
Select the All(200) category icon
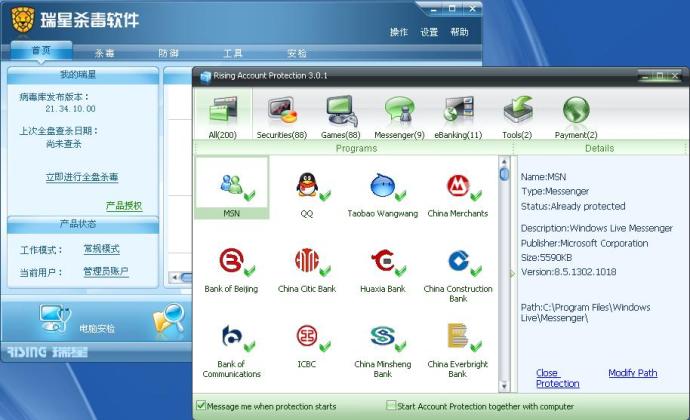[x=223, y=110]
